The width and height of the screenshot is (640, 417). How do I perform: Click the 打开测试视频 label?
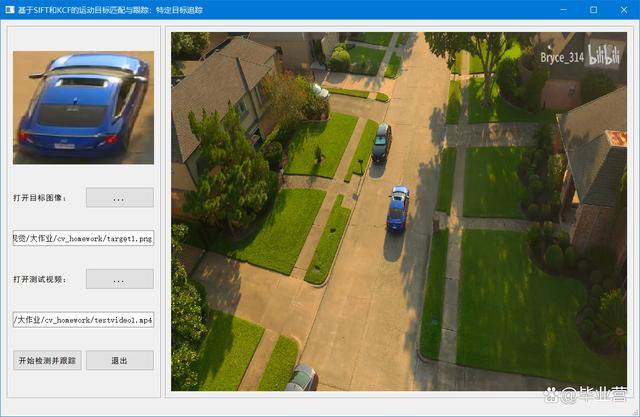click(40, 279)
